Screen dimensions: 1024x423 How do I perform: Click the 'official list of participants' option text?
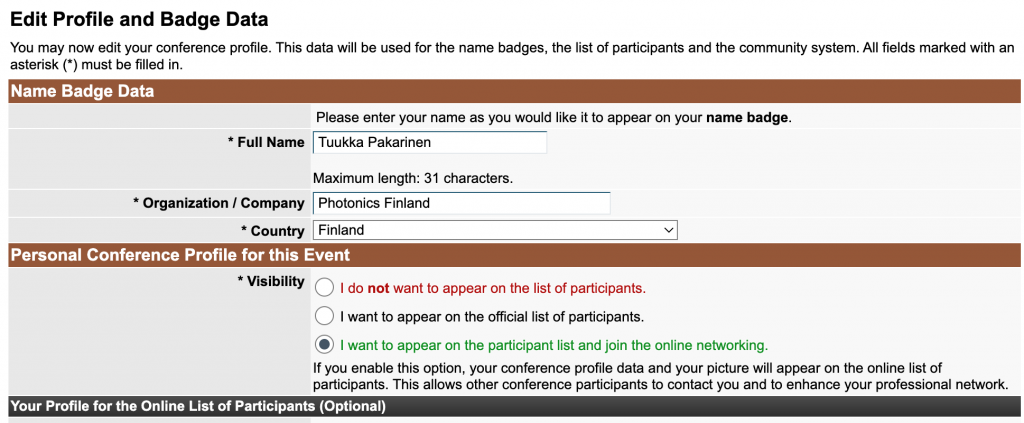491,316
